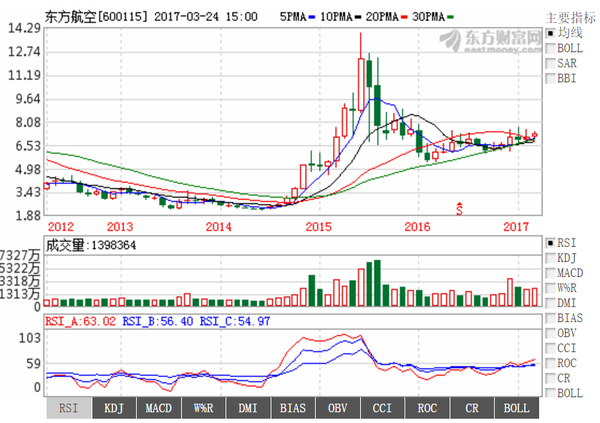
Task: Click the 2014 year axis label
Action: (218, 227)
